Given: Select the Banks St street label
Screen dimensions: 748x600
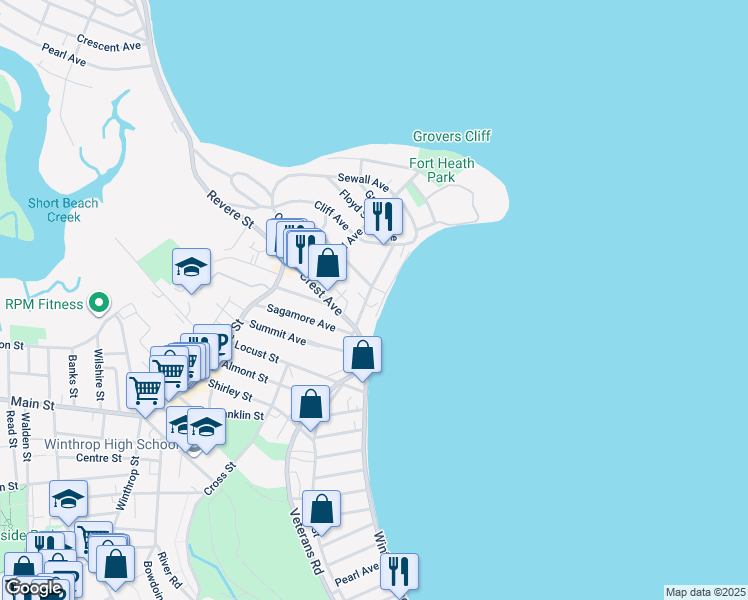Looking at the screenshot, I should (x=73, y=376).
